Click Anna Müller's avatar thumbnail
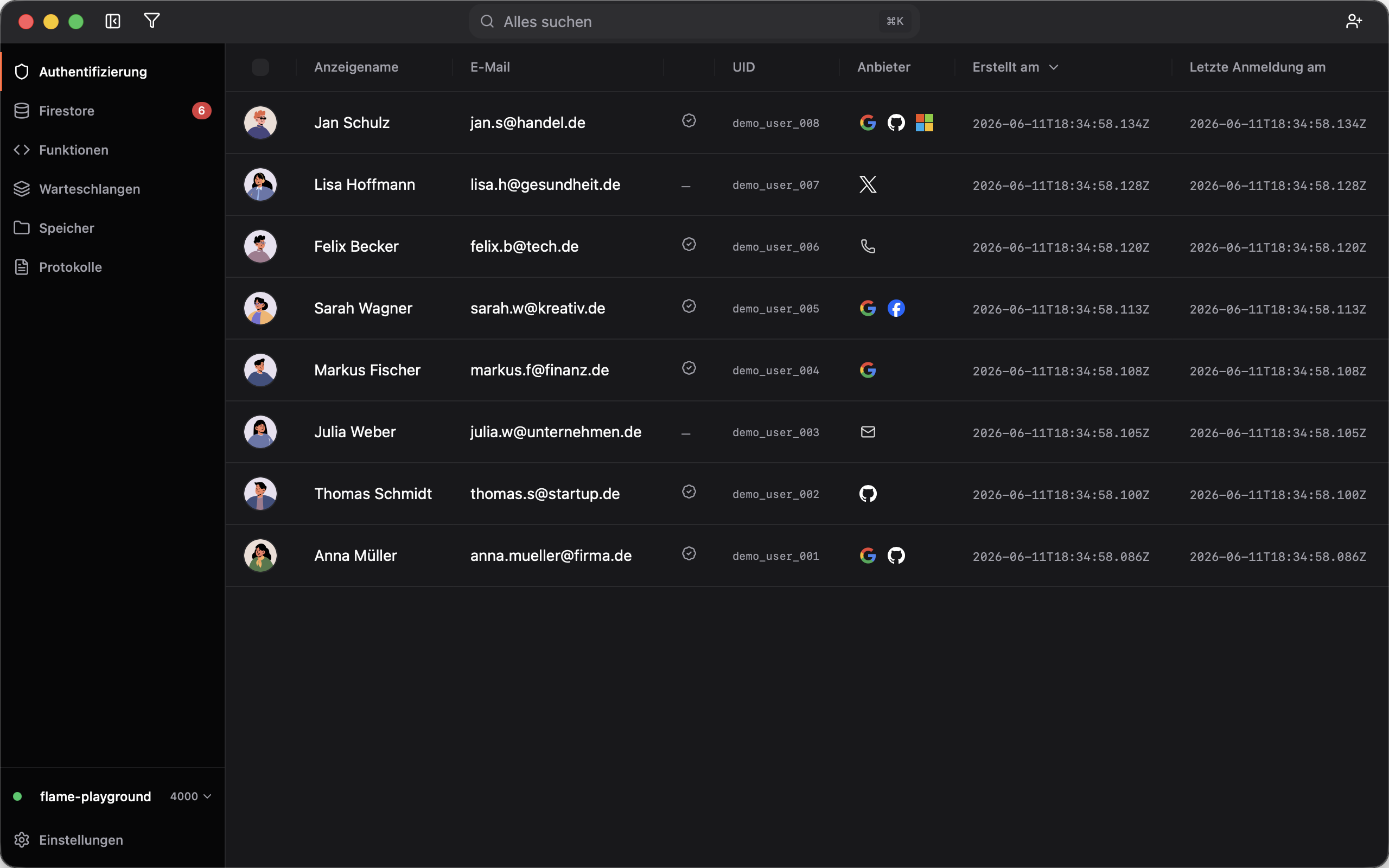Screen dimensions: 1389x868 point(260,555)
